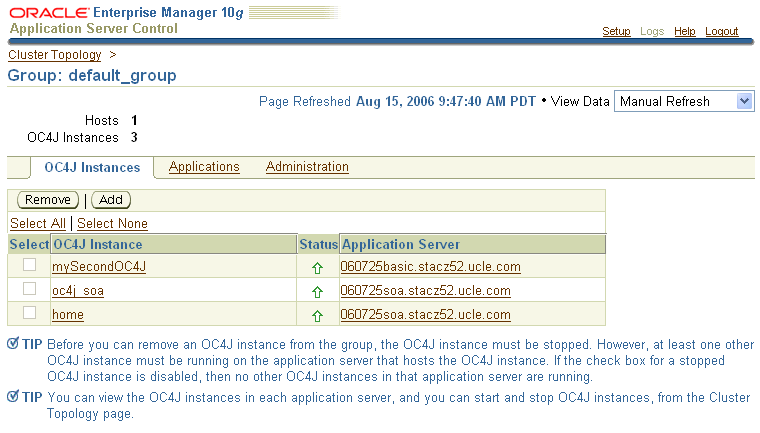Click the Logout link
Screen dimensions: 760x433
click(722, 31)
